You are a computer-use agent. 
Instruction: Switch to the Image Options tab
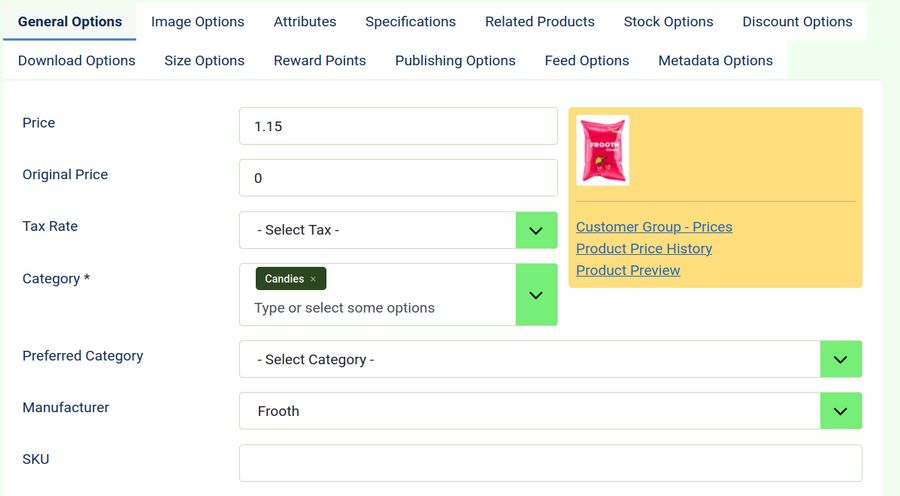pyautogui.click(x=197, y=21)
